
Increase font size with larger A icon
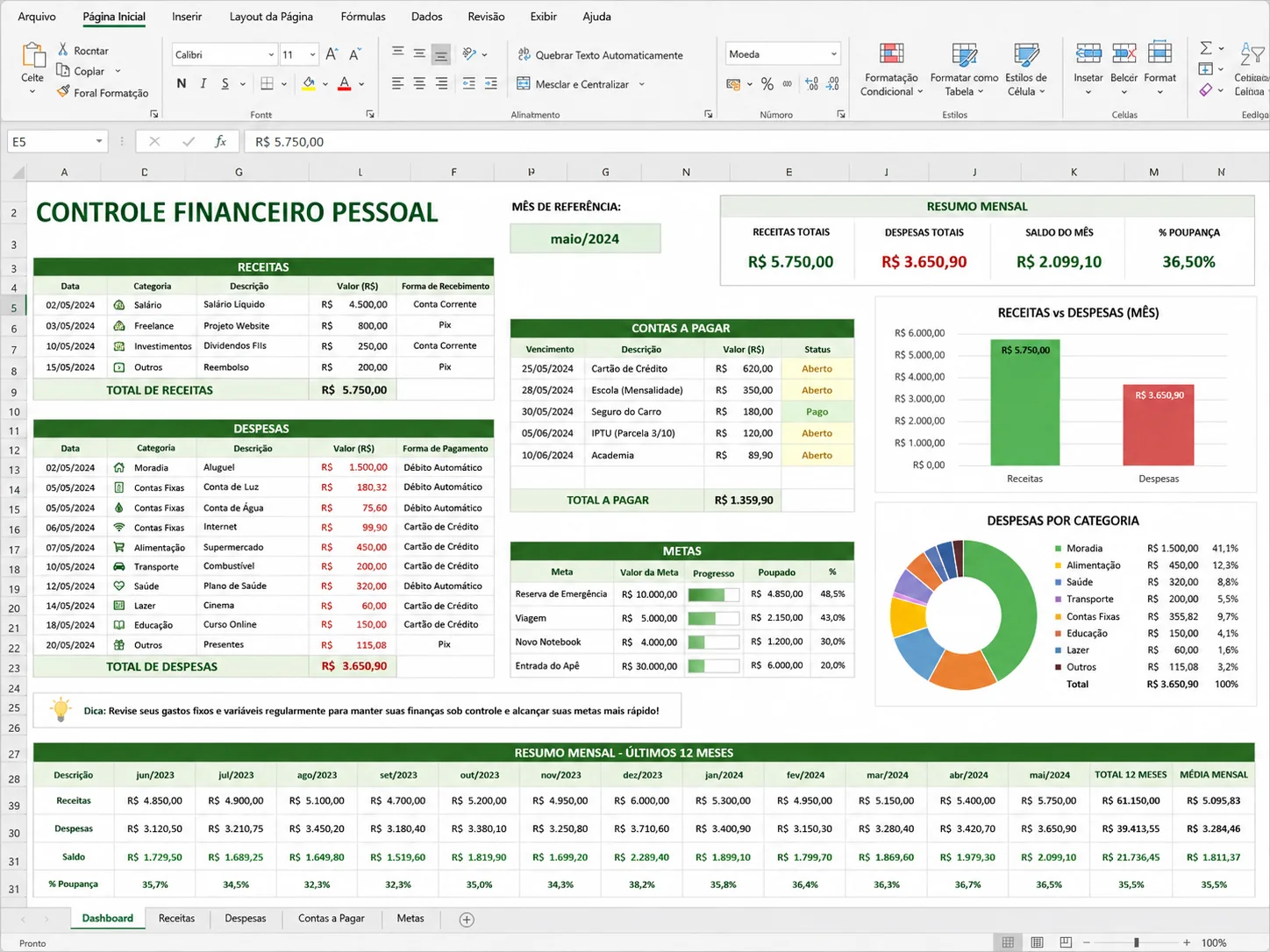pyautogui.click(x=332, y=54)
